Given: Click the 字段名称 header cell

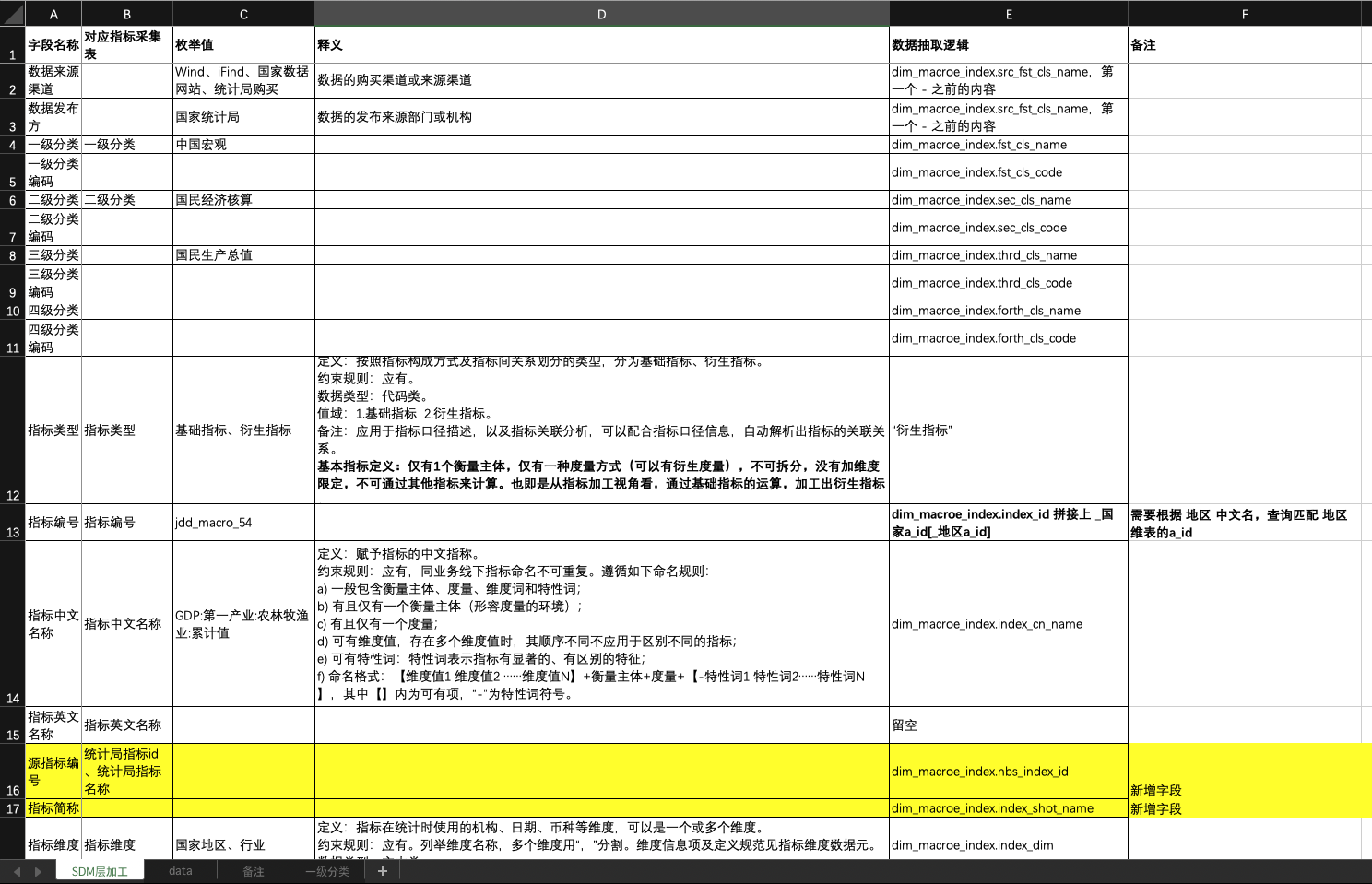Looking at the screenshot, I should click(53, 44).
